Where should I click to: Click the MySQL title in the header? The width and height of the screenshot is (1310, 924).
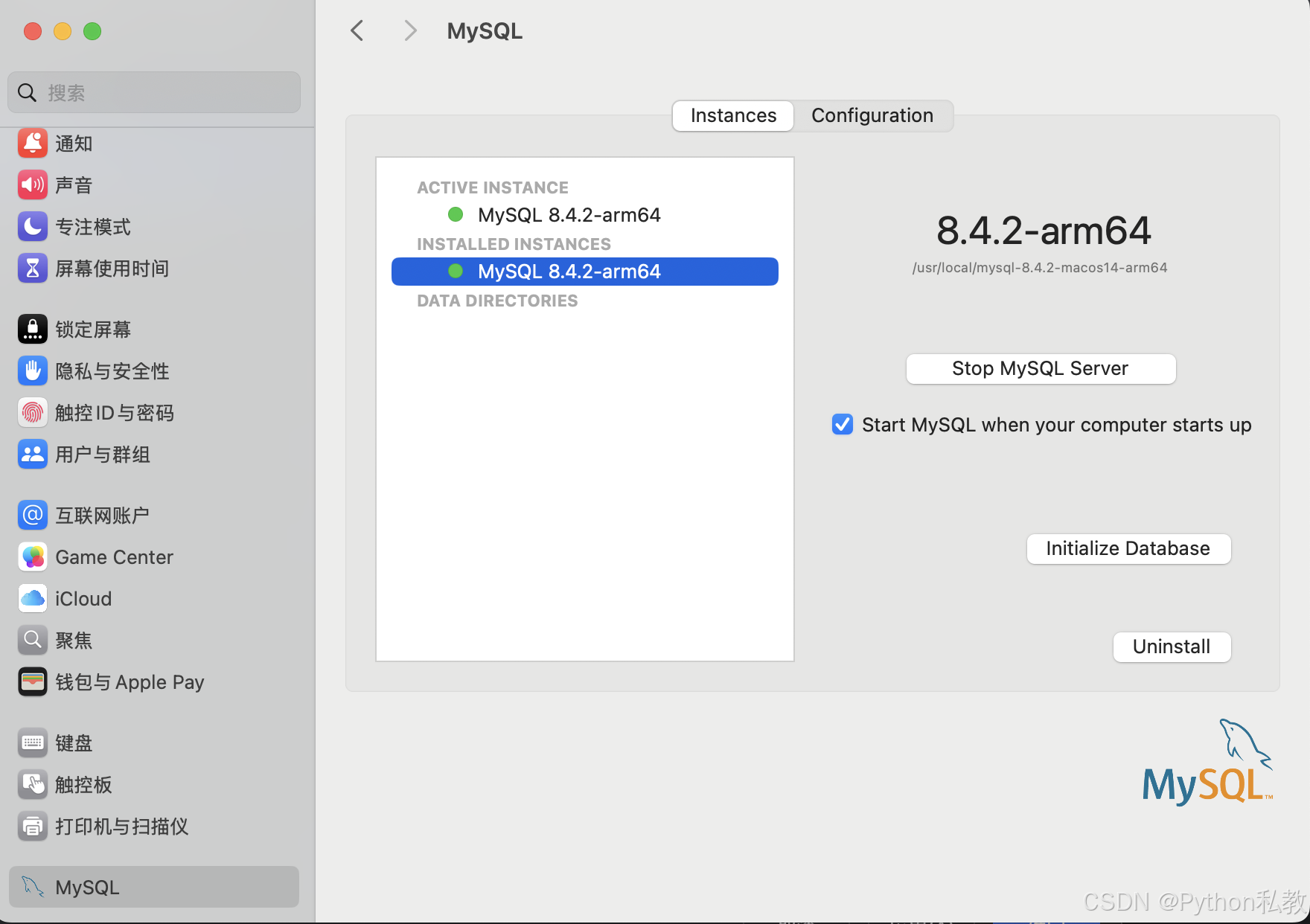(x=485, y=31)
